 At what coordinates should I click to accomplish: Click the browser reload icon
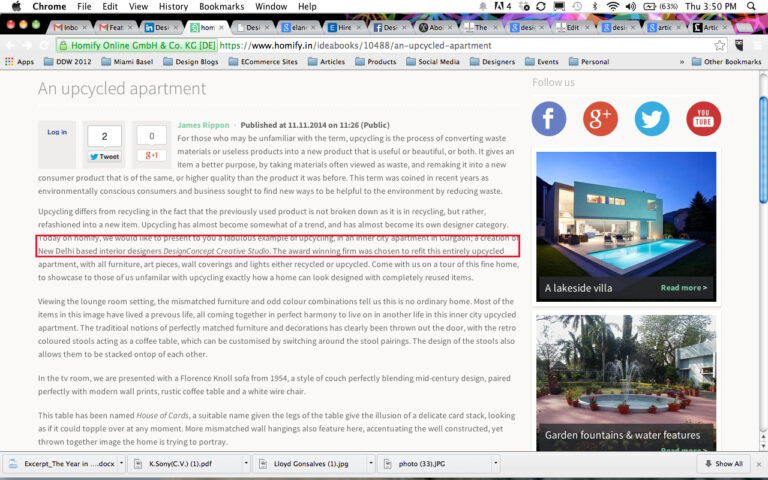[44, 46]
